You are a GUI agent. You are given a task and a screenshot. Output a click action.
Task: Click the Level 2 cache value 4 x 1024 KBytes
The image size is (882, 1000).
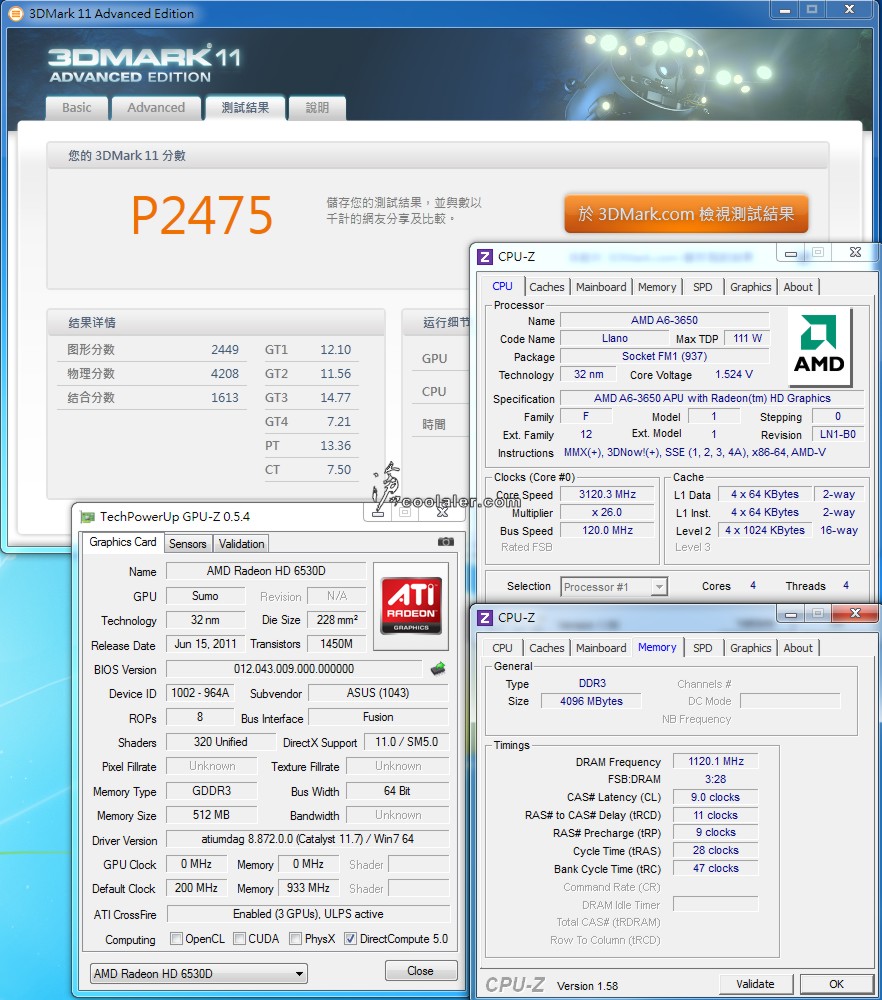[x=765, y=530]
